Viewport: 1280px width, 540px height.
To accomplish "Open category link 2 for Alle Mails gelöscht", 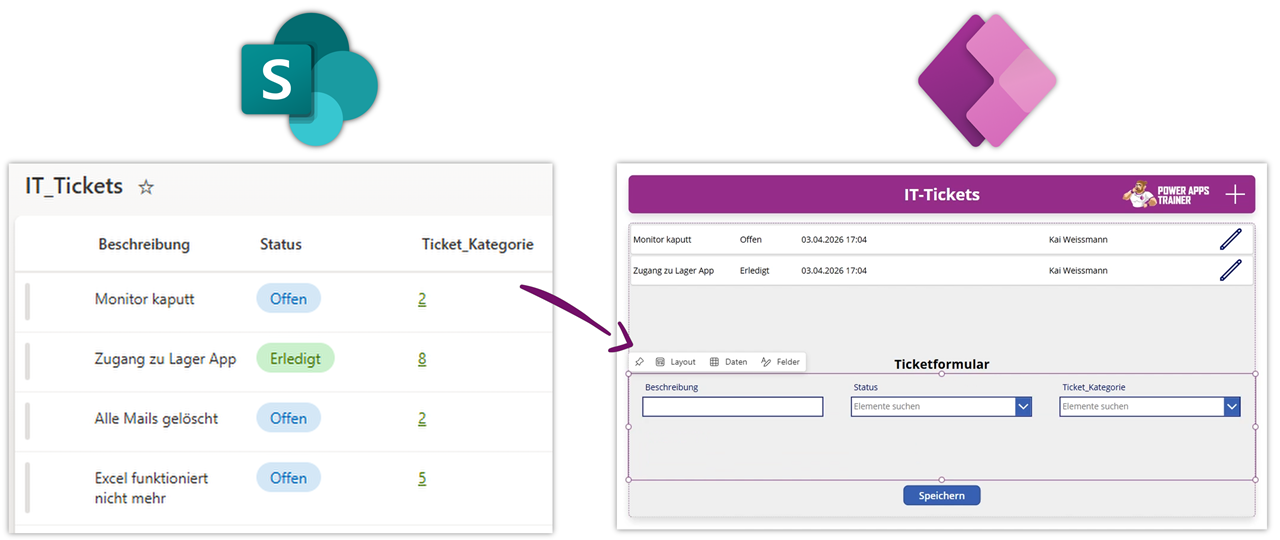I will (422, 418).
